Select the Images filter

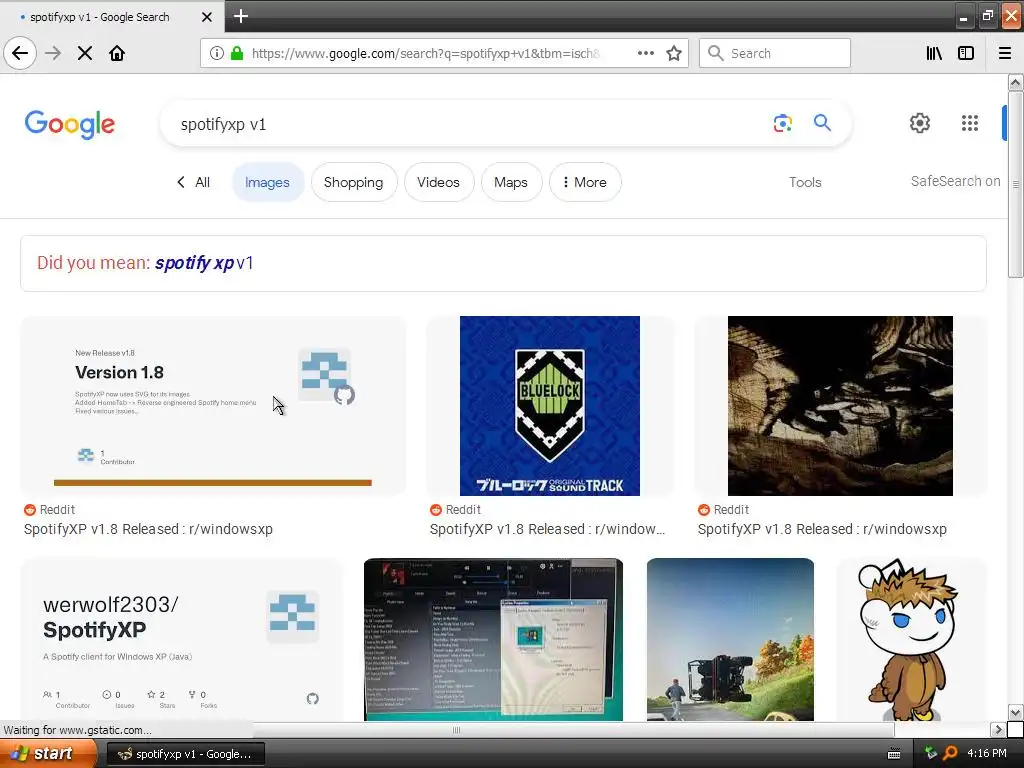pyautogui.click(x=267, y=182)
